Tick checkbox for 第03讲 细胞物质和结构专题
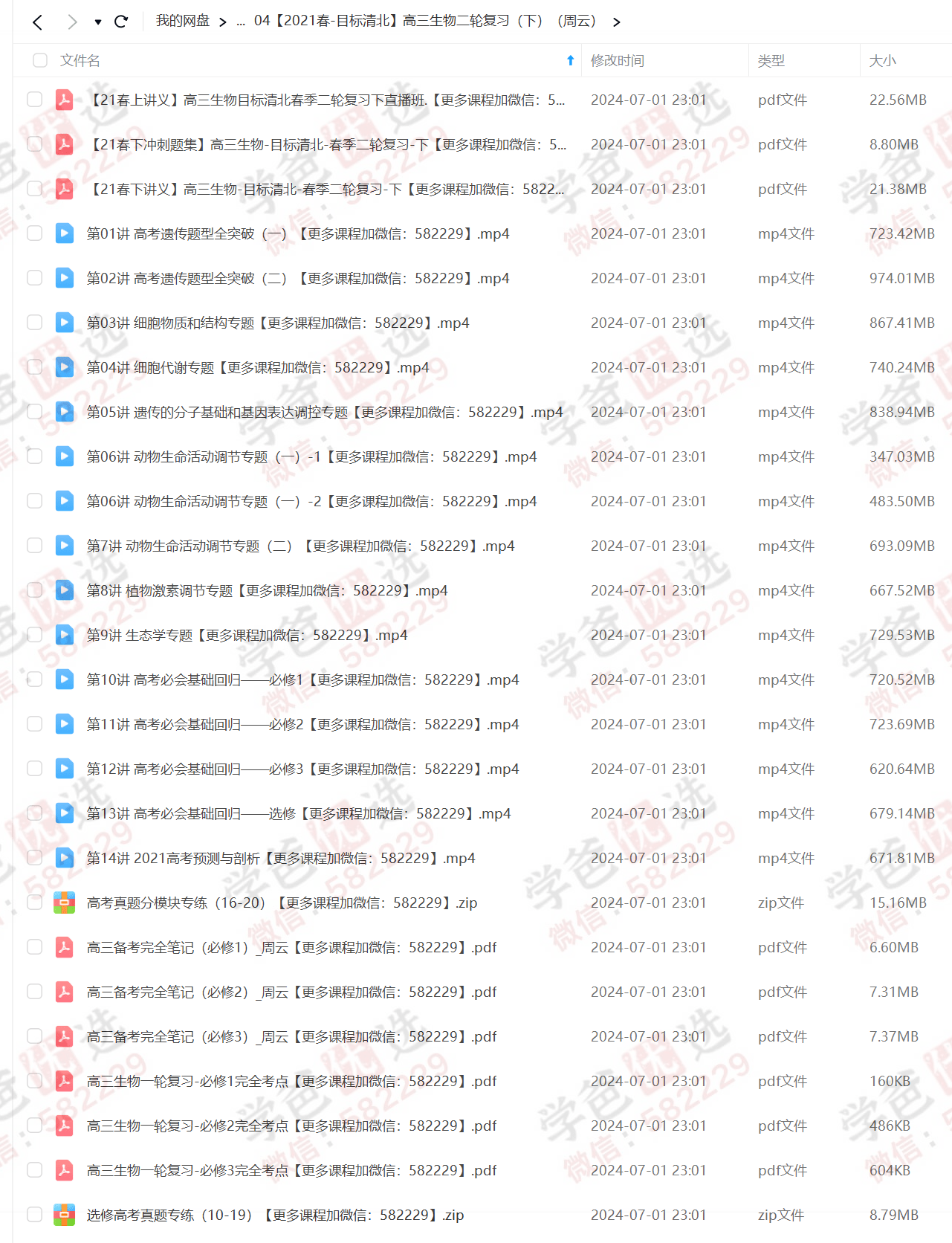 [x=34, y=323]
